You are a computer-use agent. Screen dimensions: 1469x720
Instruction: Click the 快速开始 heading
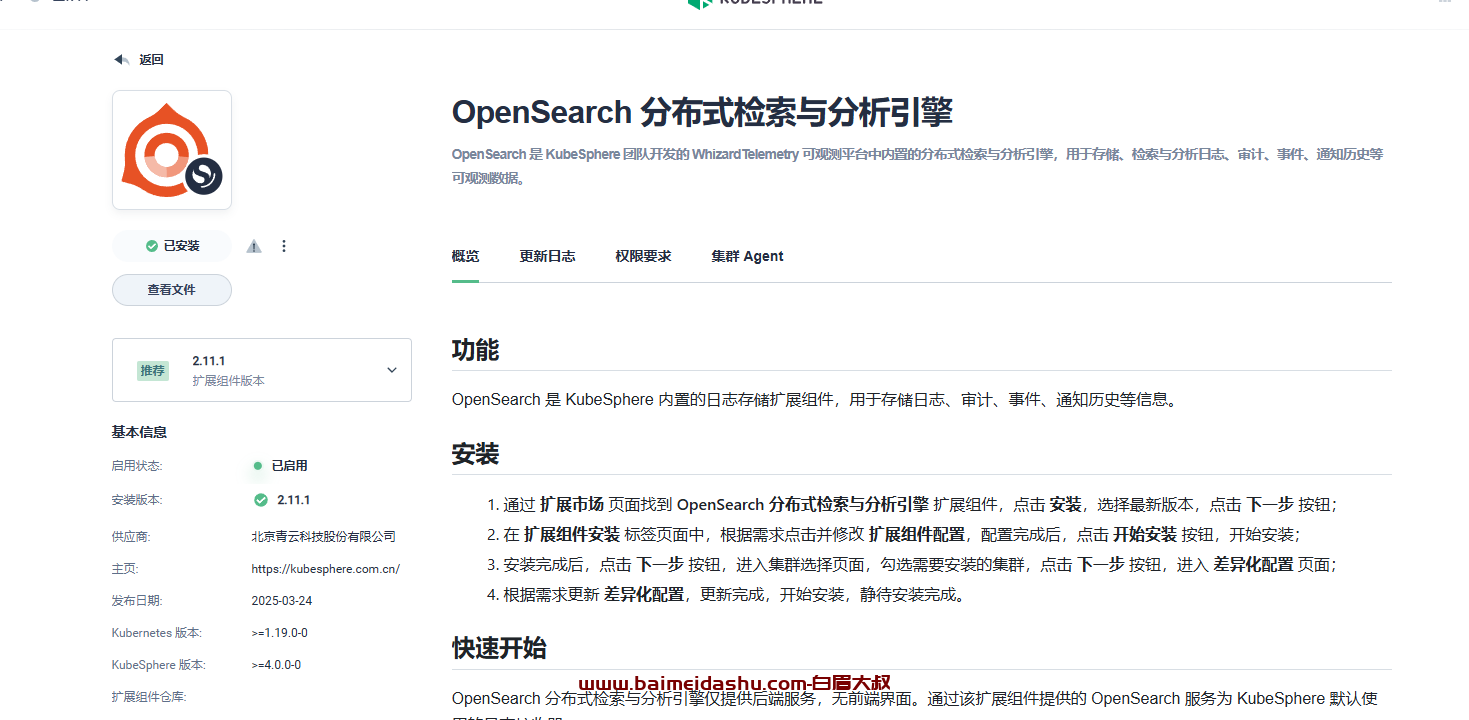[x=499, y=648]
